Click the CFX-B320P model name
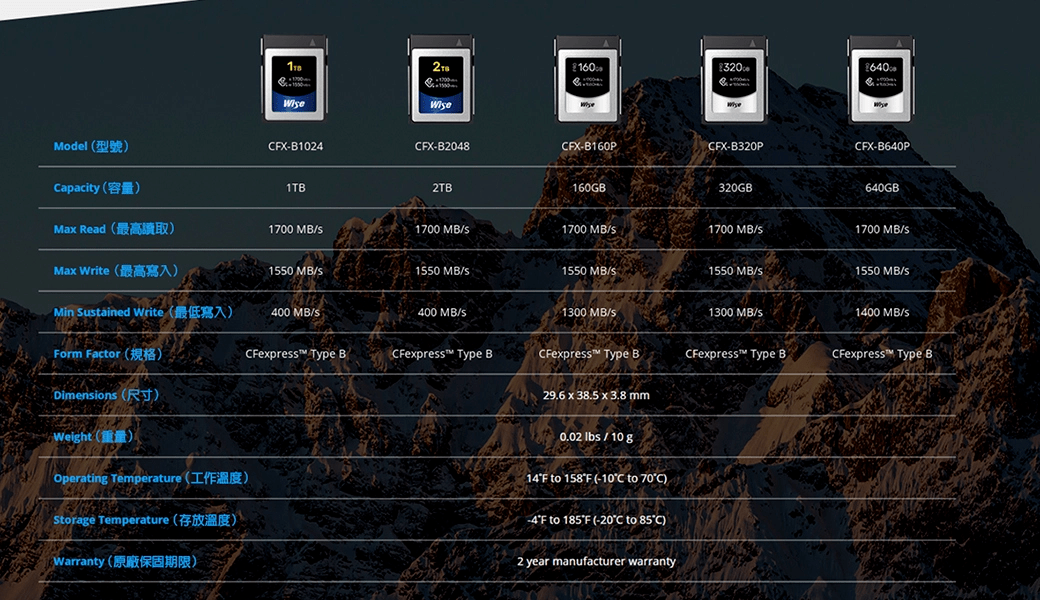1040x600 pixels. (x=735, y=146)
